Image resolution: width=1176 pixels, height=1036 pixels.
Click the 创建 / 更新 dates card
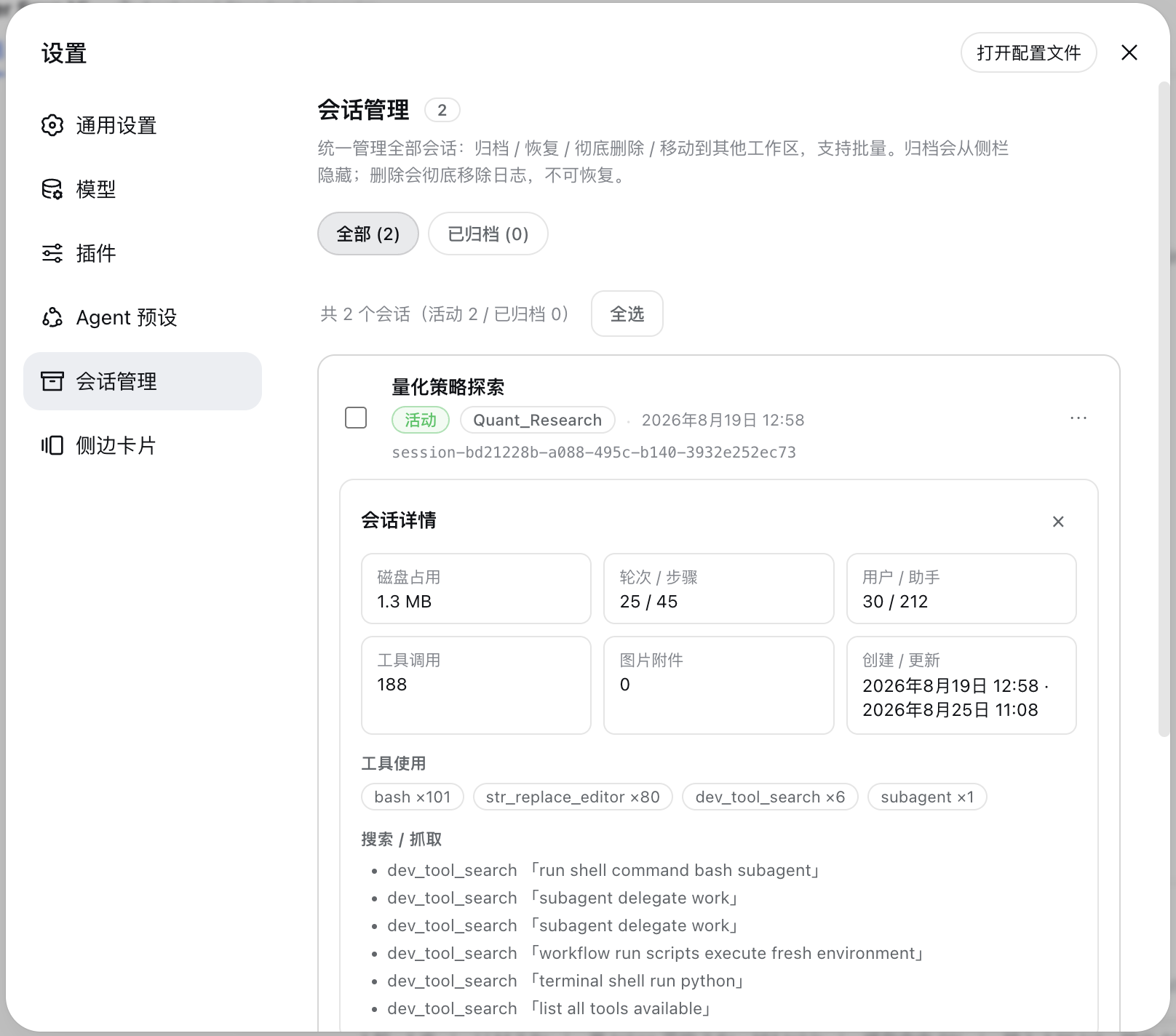[x=961, y=685]
